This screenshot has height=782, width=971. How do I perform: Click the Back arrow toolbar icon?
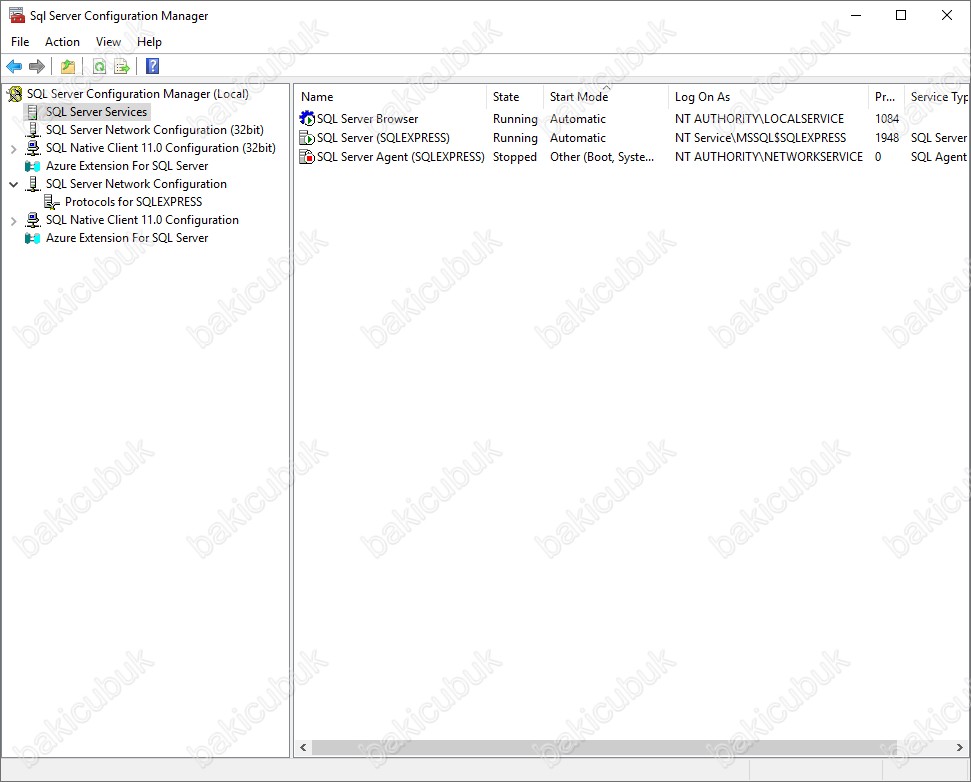[14, 66]
